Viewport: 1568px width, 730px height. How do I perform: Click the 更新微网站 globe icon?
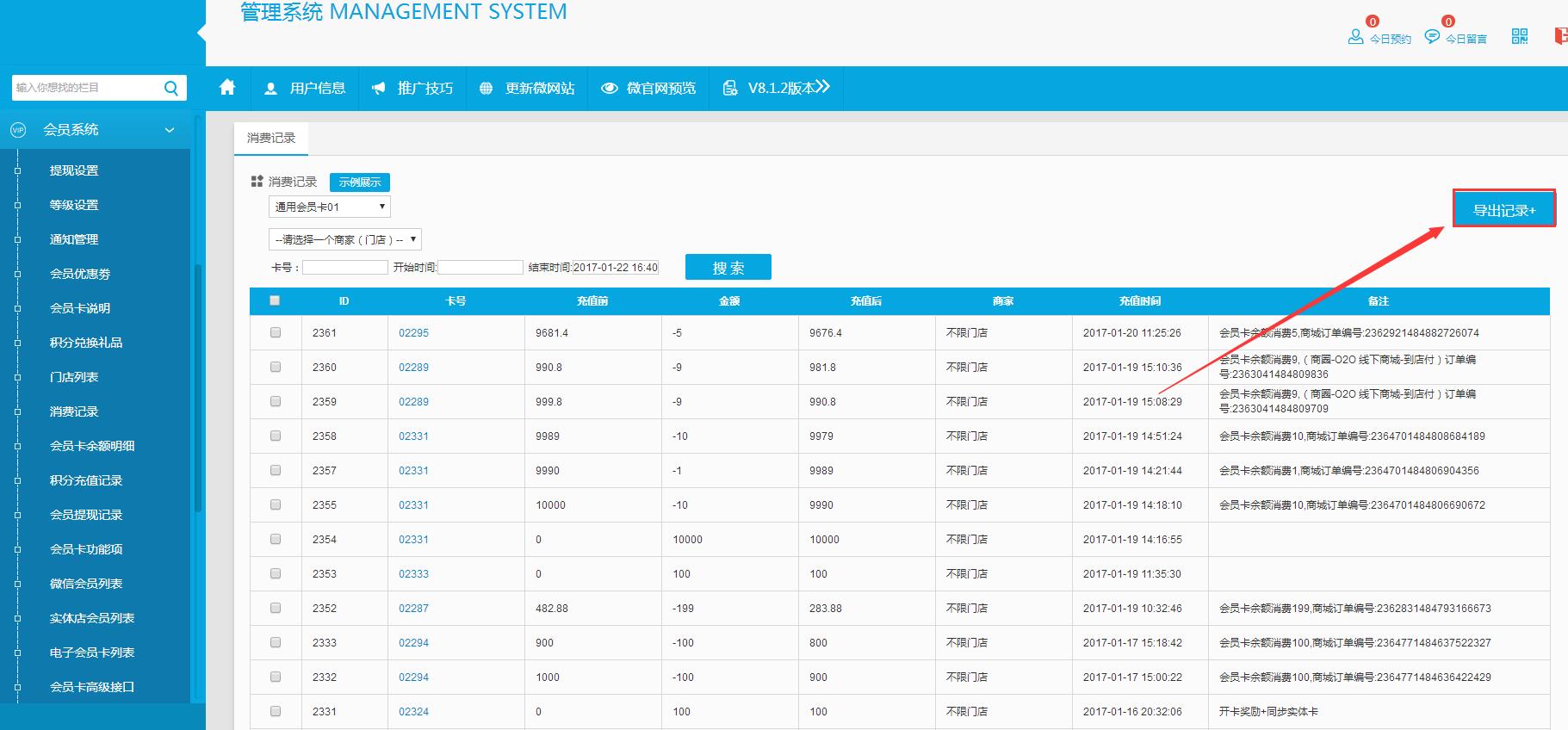point(487,89)
